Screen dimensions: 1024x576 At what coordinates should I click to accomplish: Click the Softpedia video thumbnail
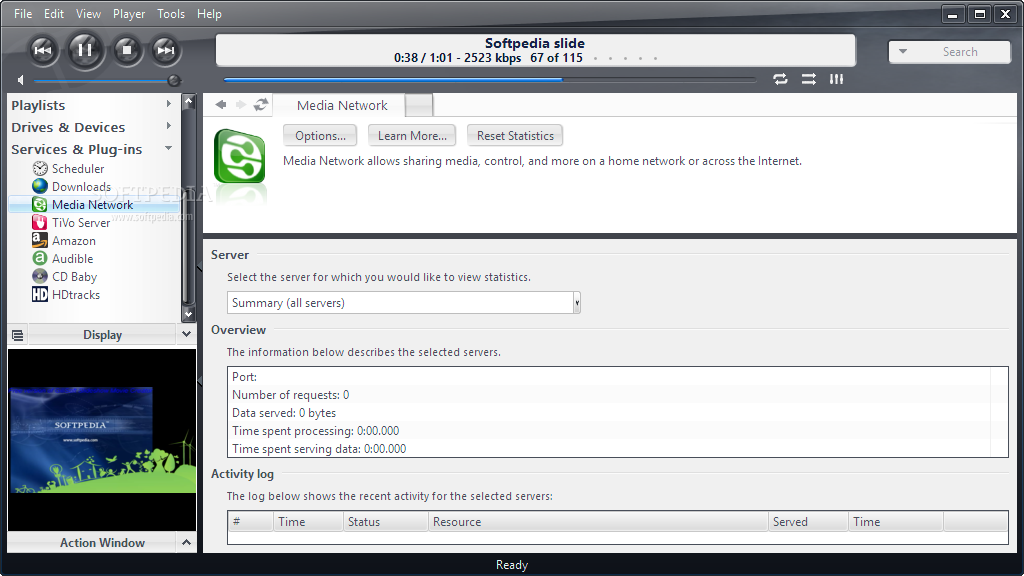point(102,440)
